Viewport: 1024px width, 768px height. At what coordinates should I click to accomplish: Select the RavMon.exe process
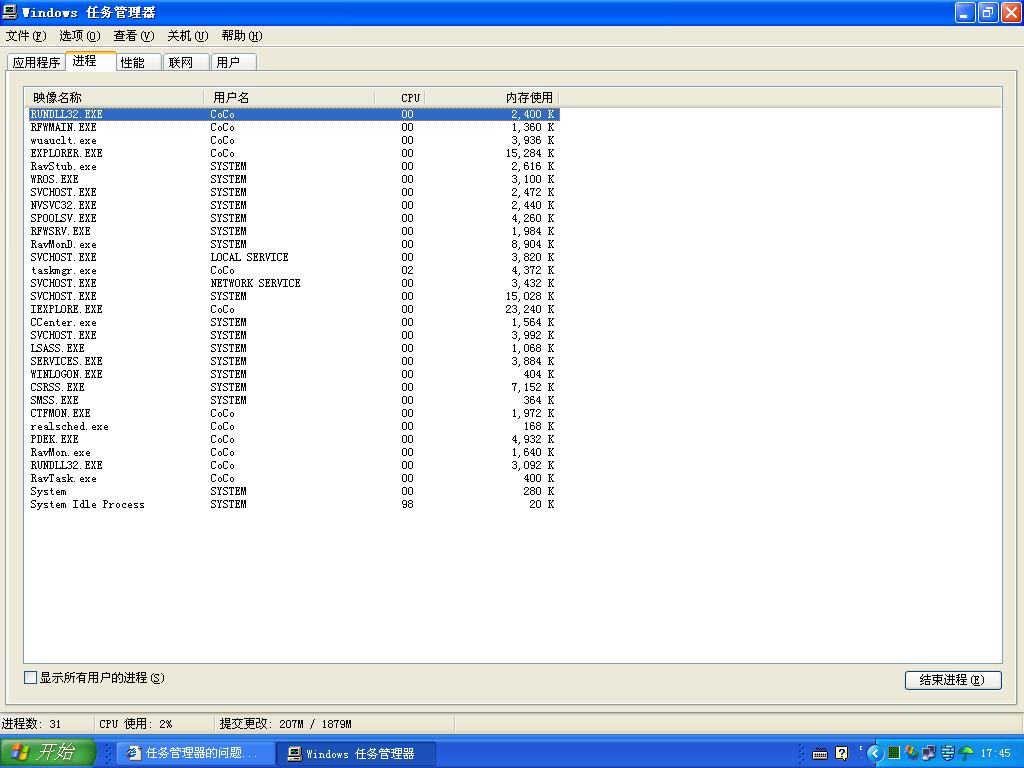coord(293,453)
